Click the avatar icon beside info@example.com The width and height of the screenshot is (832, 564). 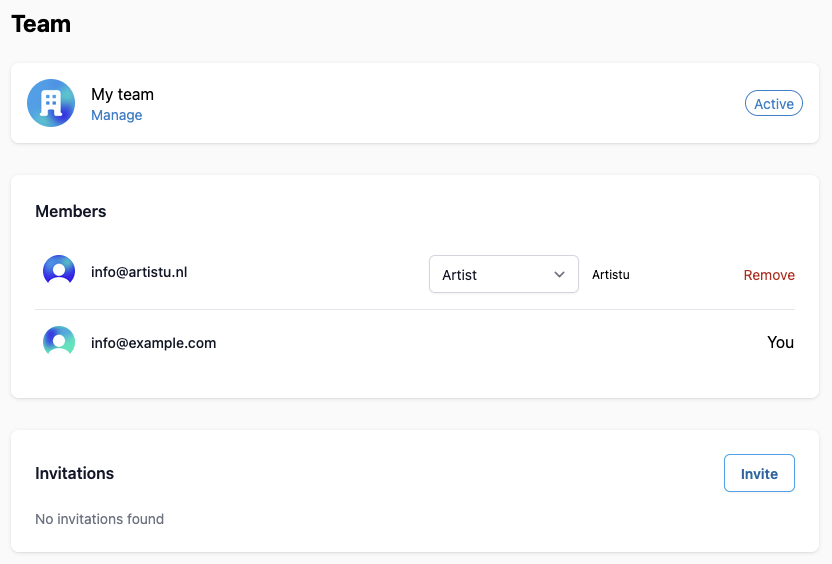coord(59,342)
